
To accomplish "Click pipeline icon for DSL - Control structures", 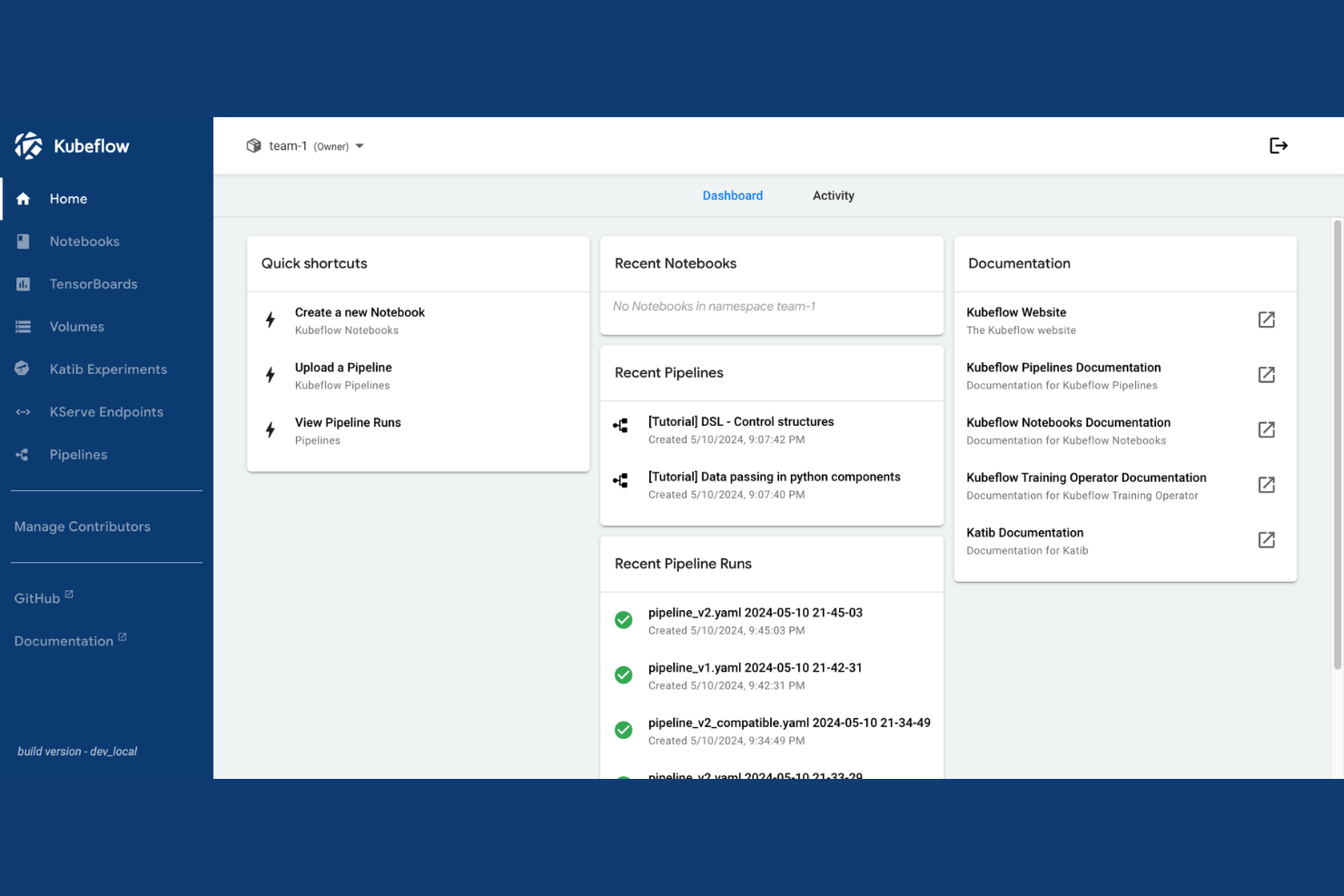I will [621, 425].
